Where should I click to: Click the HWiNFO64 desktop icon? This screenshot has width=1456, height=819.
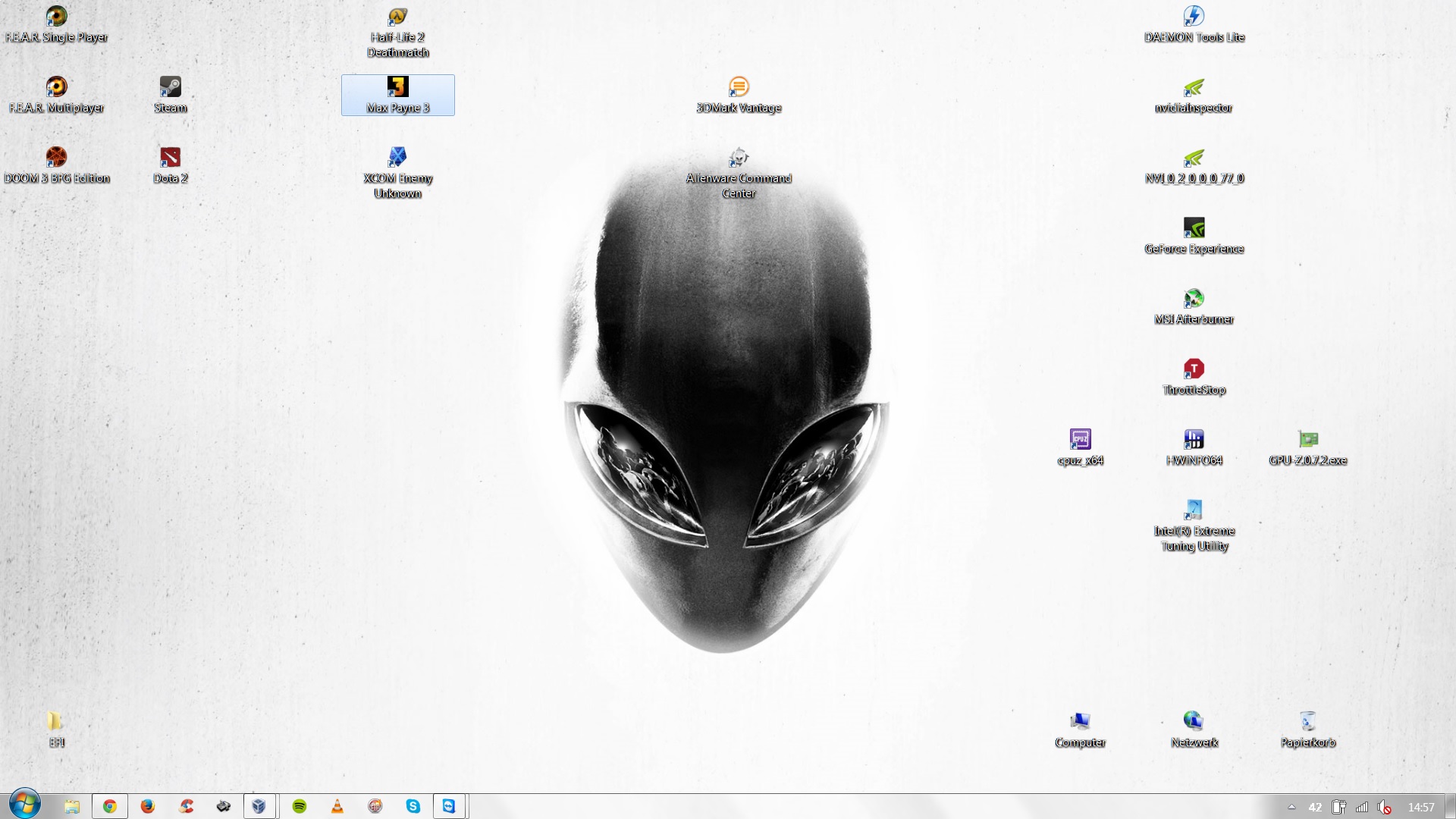1194,447
